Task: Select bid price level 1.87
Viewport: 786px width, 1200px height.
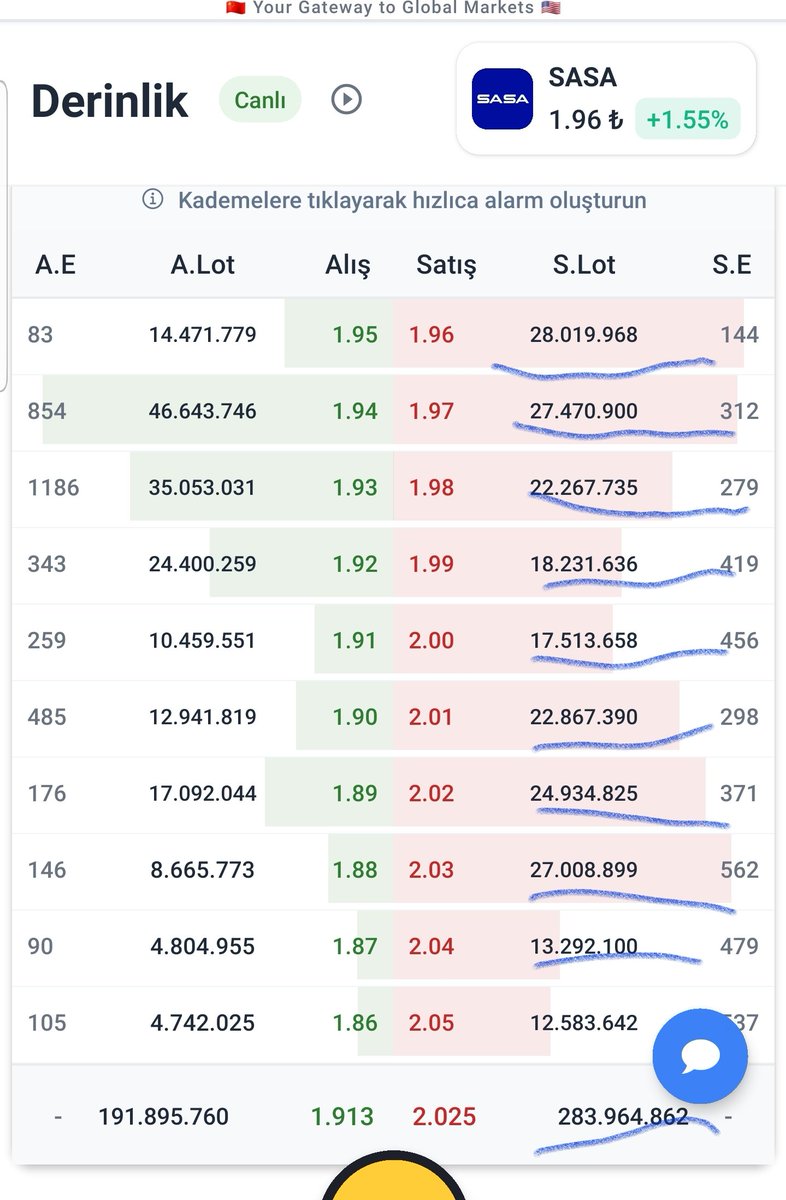Action: (x=355, y=947)
